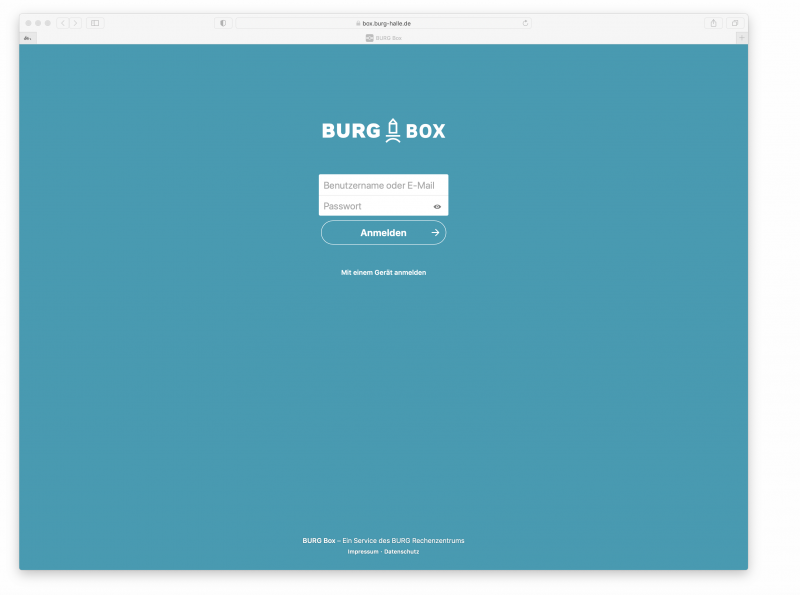Open the Datenschutz footer link
This screenshot has height=595, width=800.
[402, 552]
